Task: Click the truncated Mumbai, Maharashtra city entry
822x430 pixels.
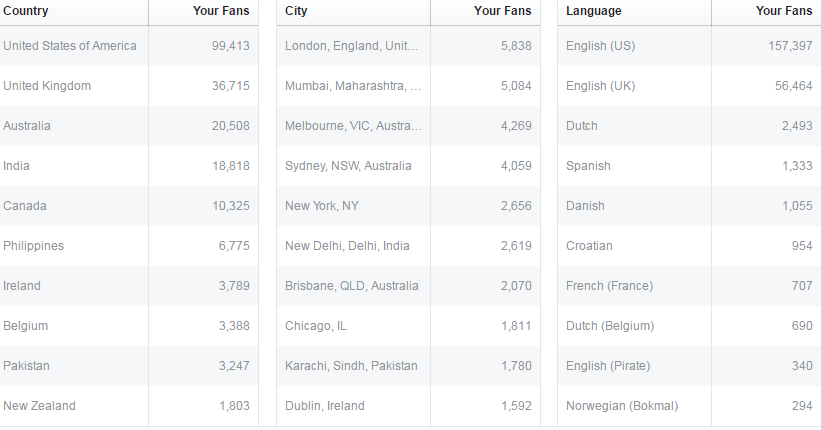Action: (353, 86)
